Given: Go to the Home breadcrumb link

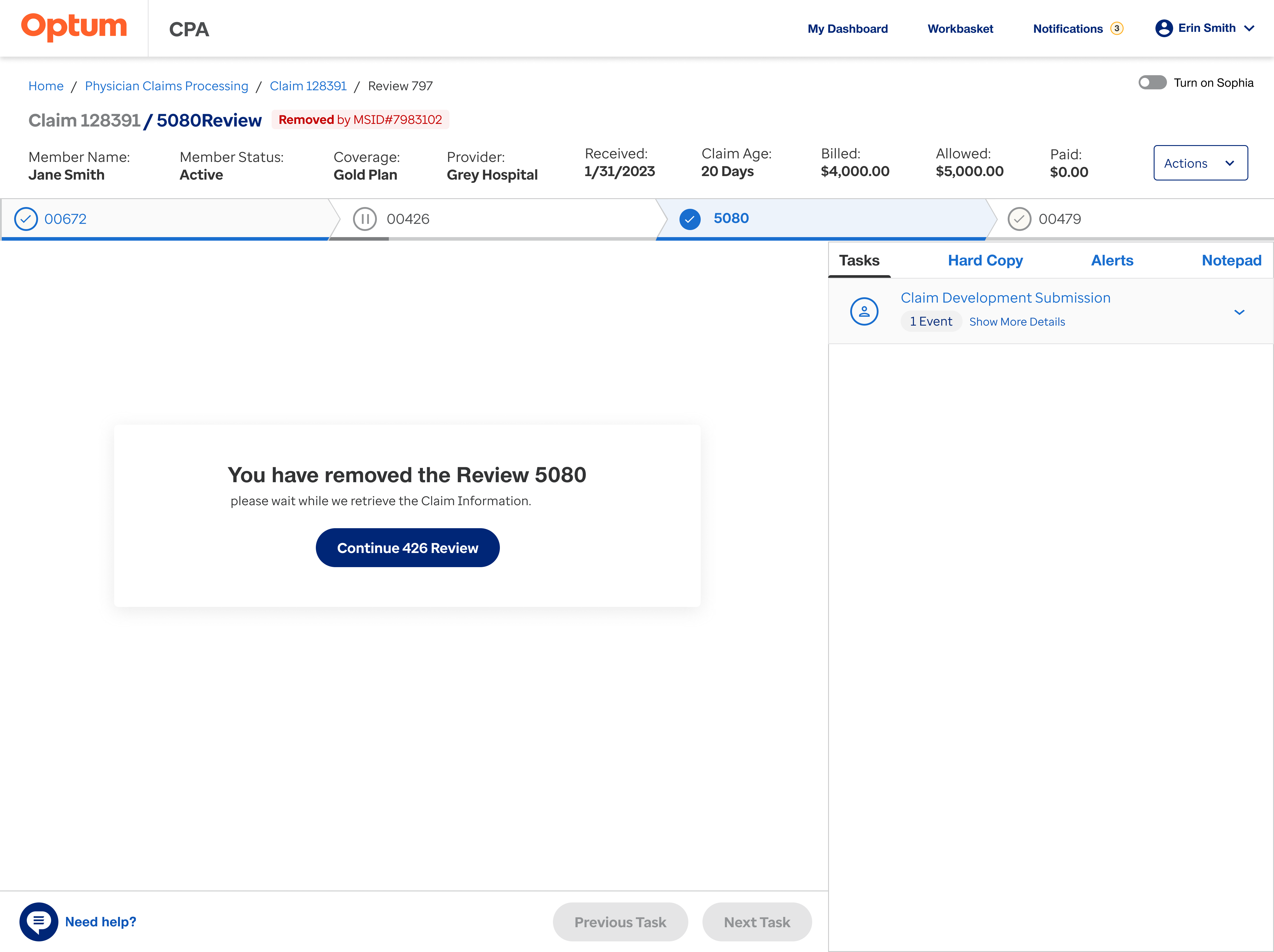Looking at the screenshot, I should (x=46, y=86).
